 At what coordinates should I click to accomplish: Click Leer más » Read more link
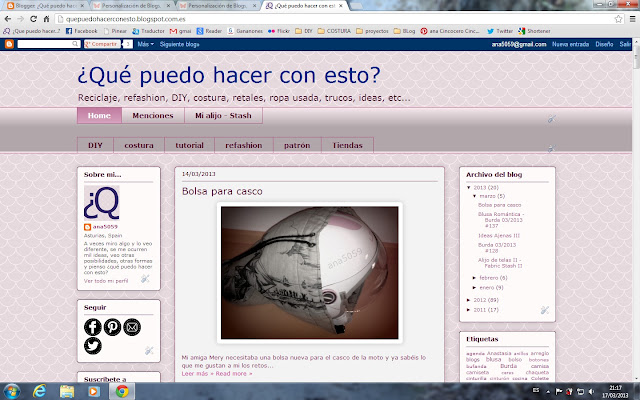click(217, 373)
